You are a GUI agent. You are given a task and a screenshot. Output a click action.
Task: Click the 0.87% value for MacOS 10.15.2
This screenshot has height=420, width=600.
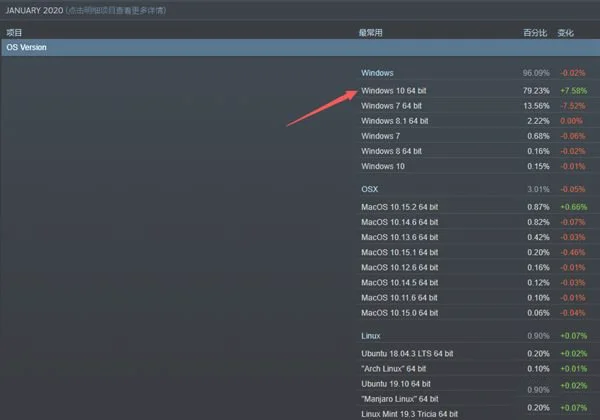point(538,207)
